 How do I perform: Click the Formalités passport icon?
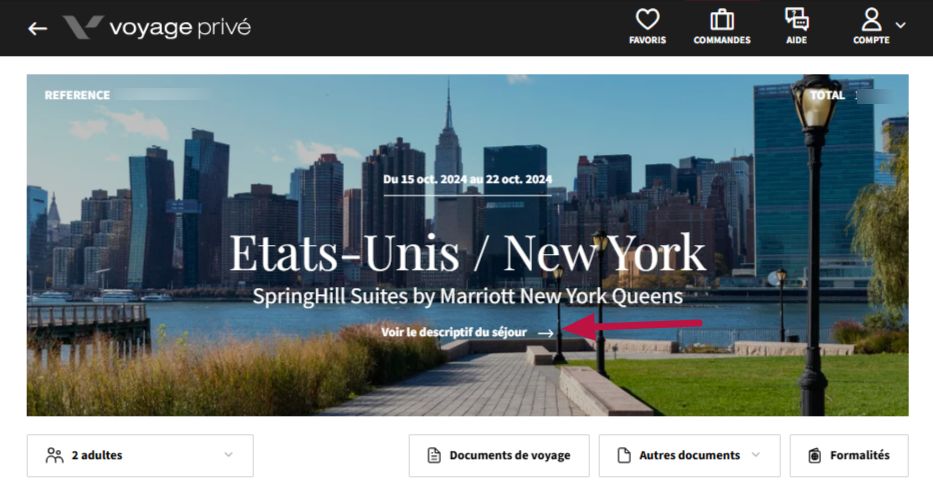(x=815, y=455)
